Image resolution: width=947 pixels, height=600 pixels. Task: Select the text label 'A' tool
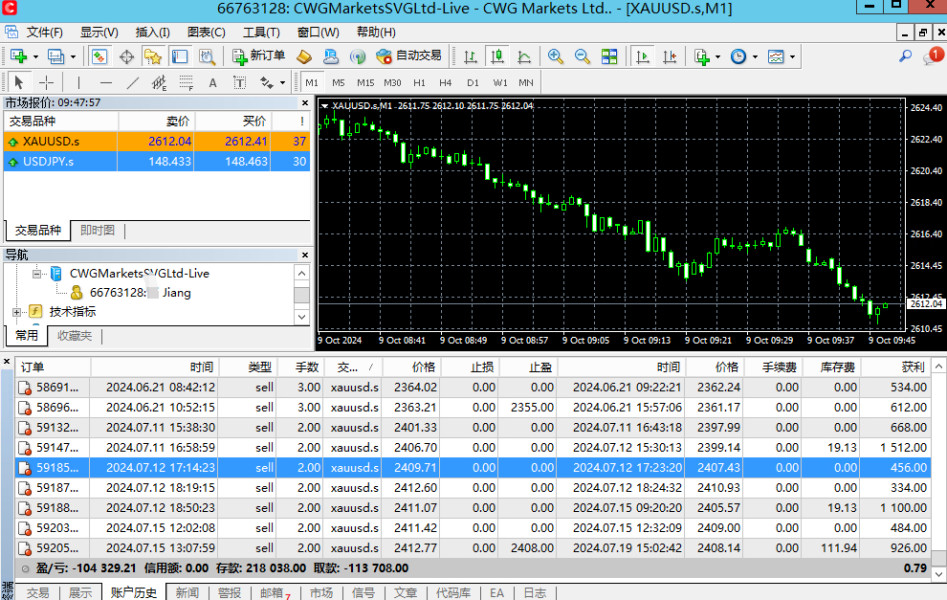click(x=212, y=82)
